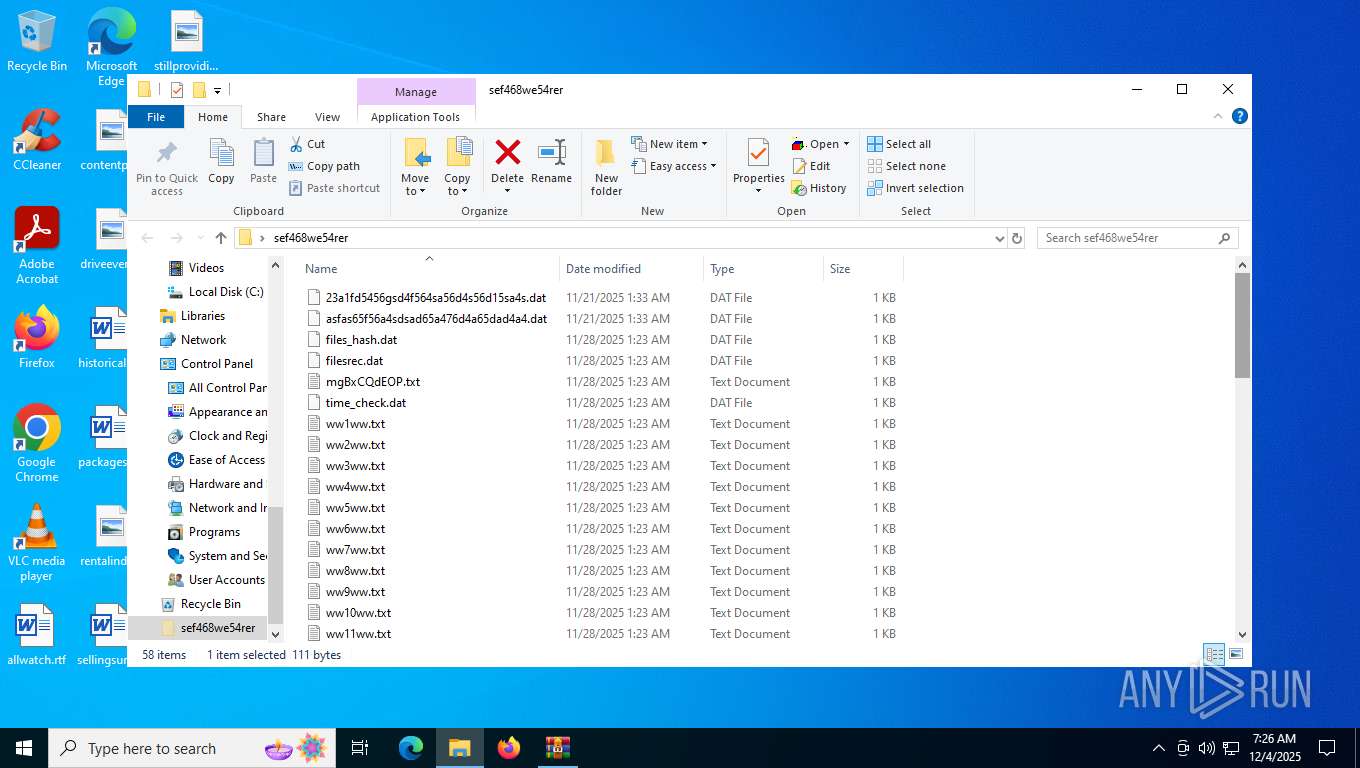1360x768 pixels.
Task: Open Firefox from taskbar
Action: [x=509, y=747]
